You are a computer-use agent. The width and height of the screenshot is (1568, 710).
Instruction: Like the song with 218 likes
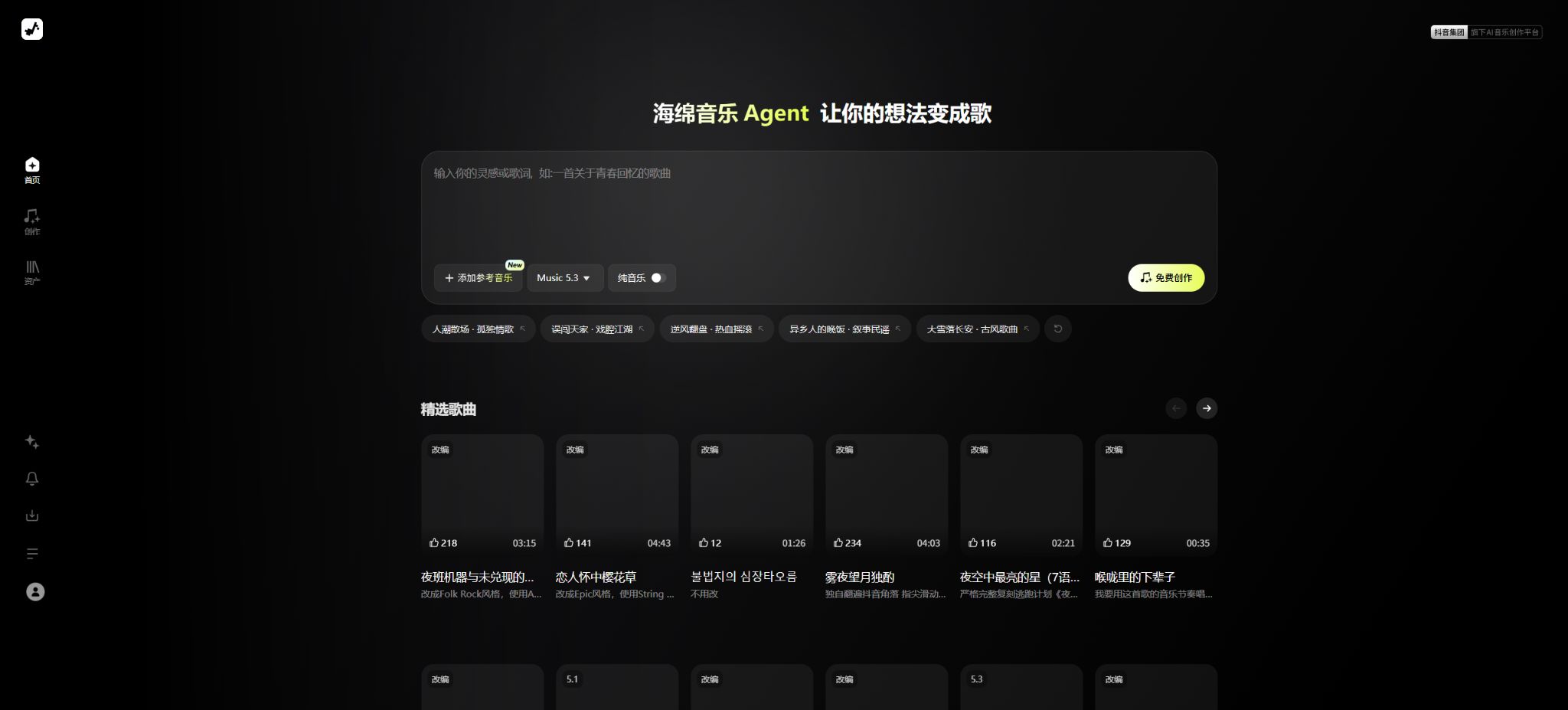[443, 543]
